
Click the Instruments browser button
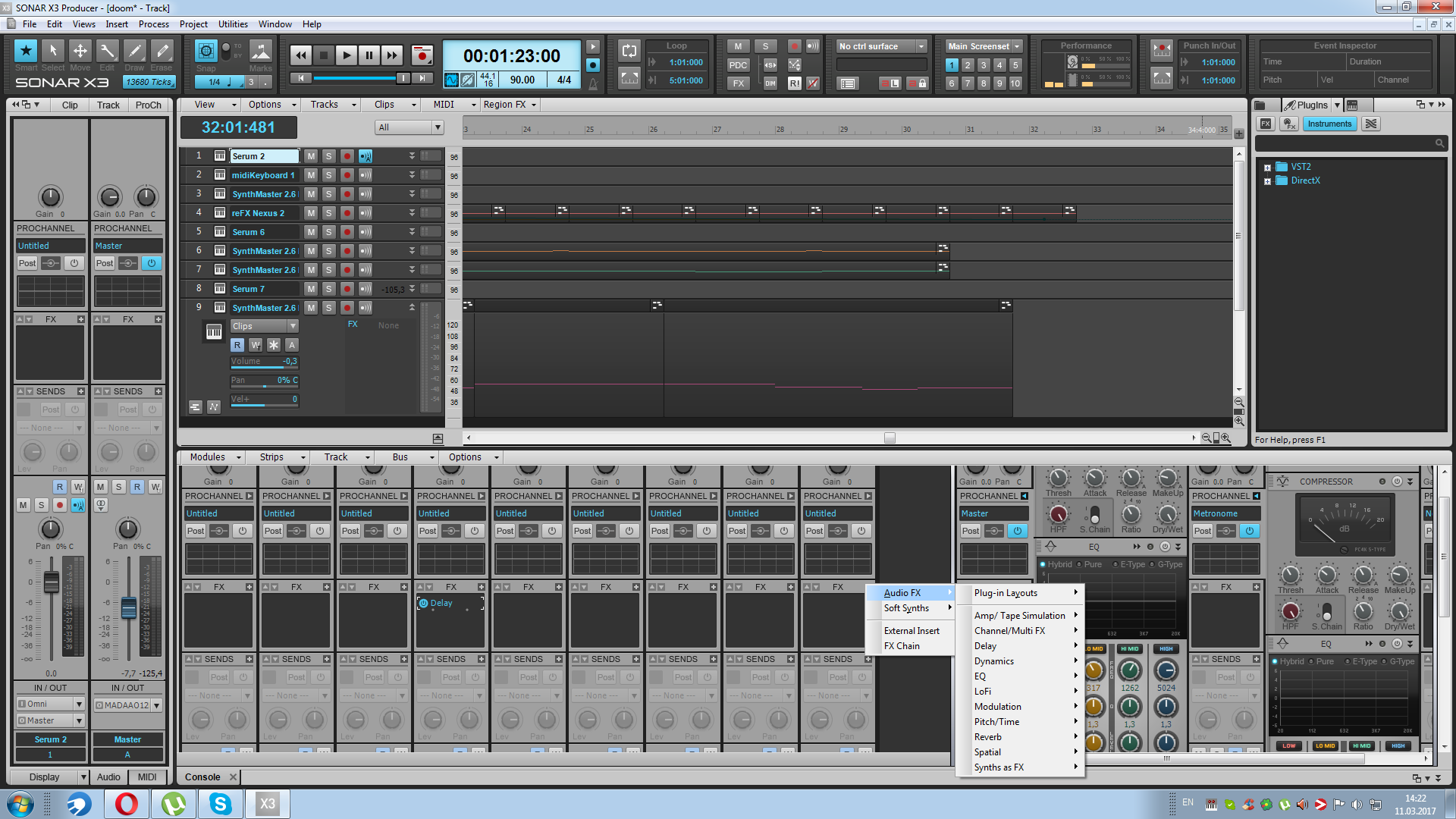tap(1329, 124)
